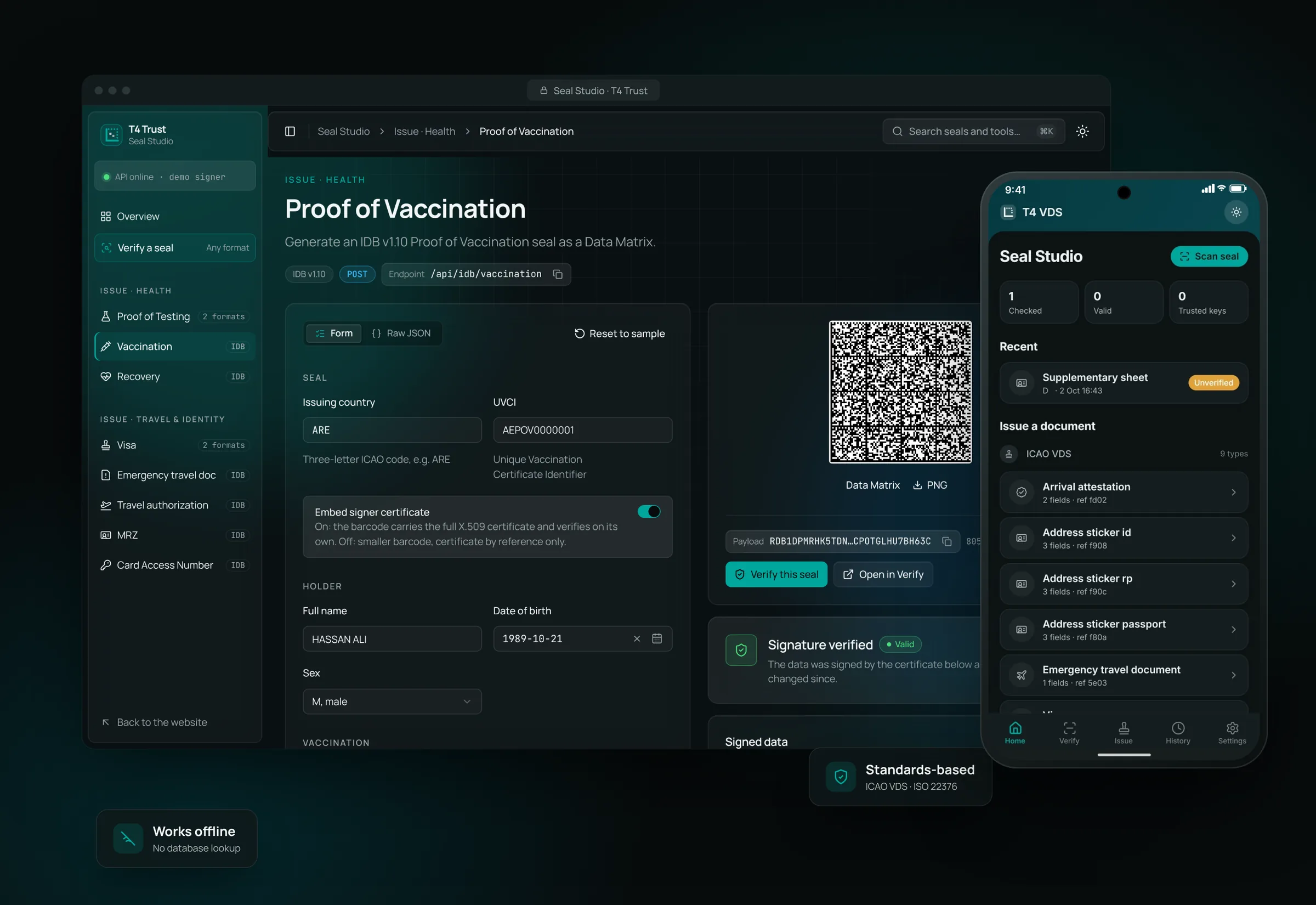Tap the Valid count card on phone
Viewport: 1316px width, 905px height.
pyautogui.click(x=1124, y=303)
